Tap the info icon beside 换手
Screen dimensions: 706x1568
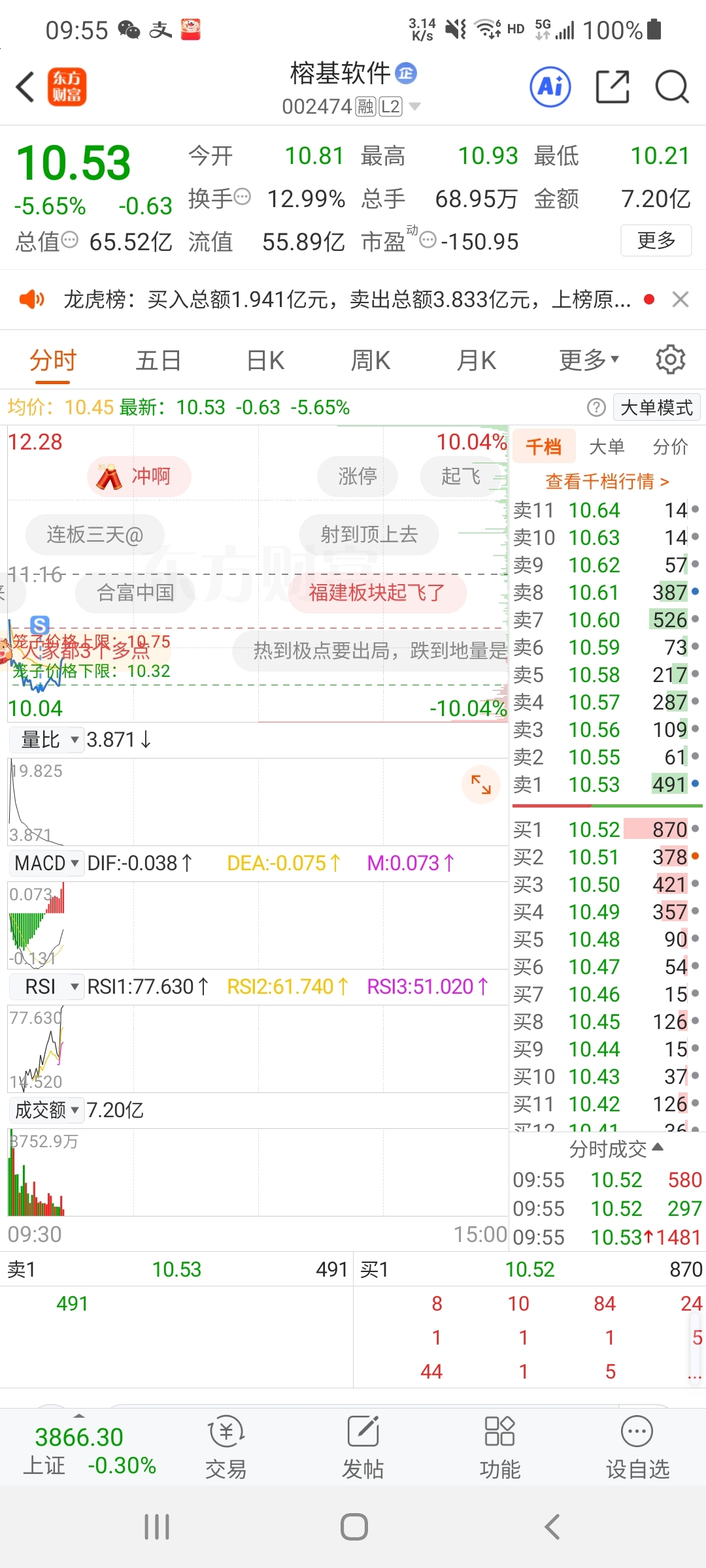pos(243,197)
